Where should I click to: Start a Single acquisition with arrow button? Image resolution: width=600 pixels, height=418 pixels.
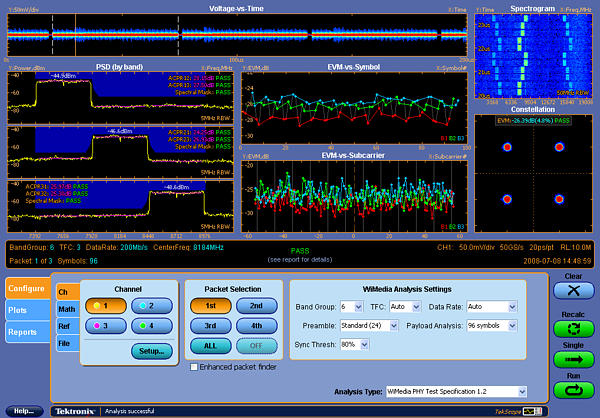pyautogui.click(x=572, y=361)
